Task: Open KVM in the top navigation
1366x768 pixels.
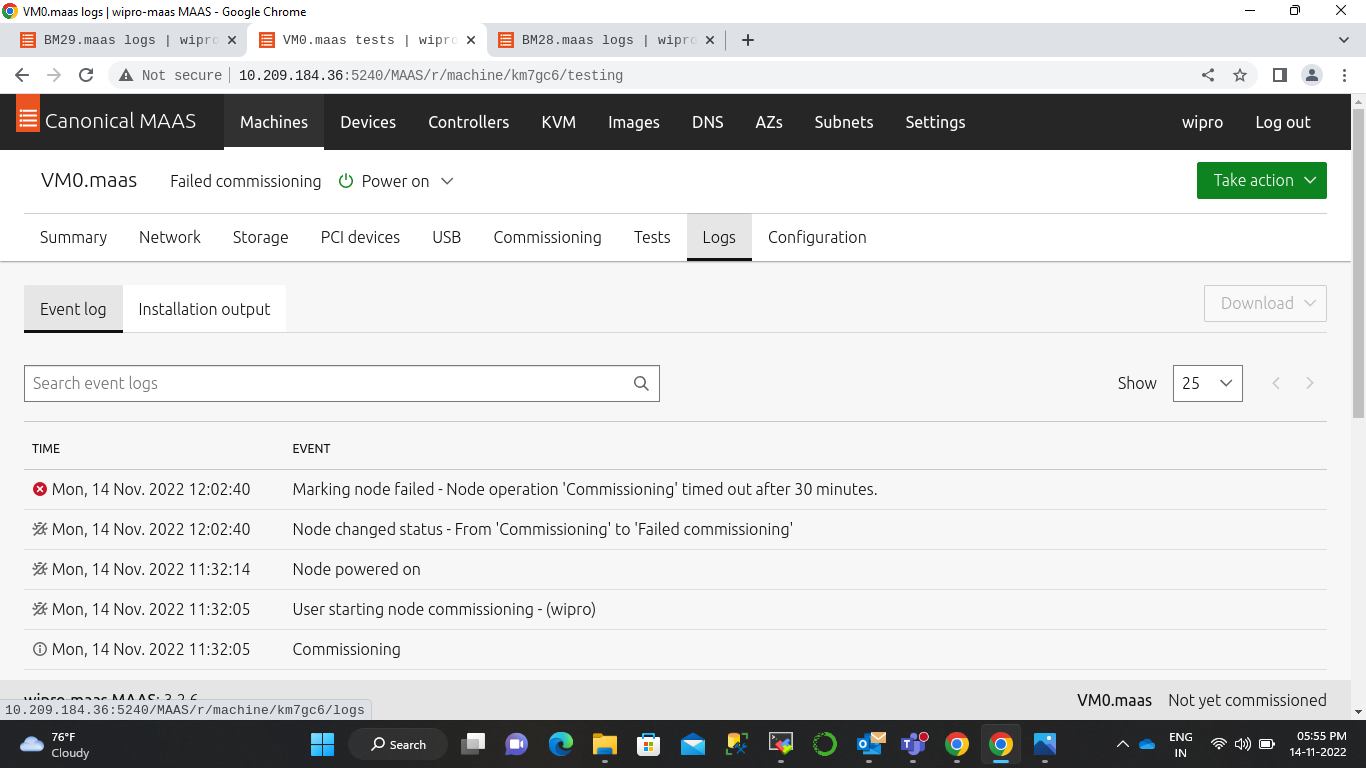Action: [558, 122]
